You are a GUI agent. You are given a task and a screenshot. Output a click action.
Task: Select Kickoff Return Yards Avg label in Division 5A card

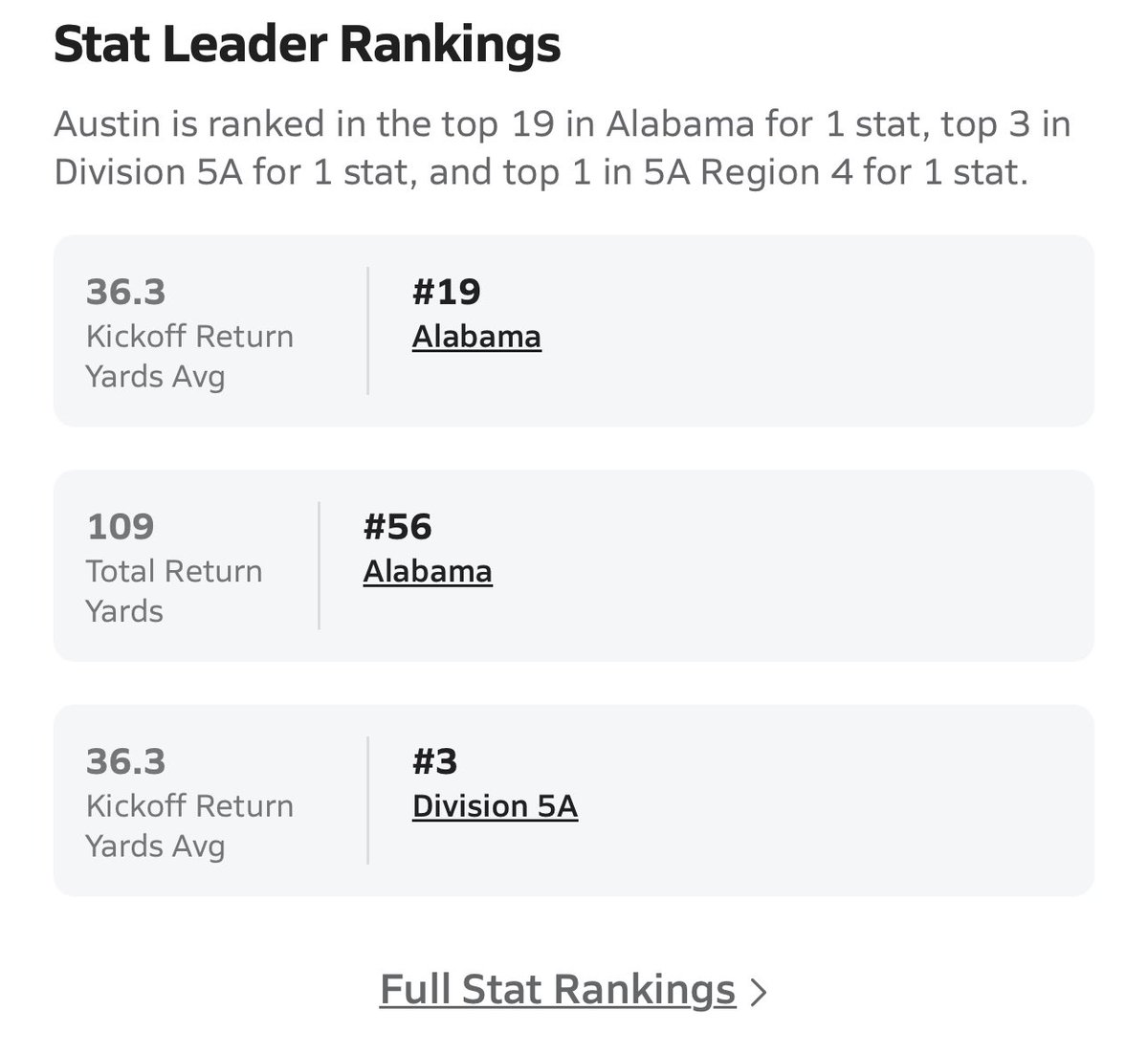(x=189, y=826)
